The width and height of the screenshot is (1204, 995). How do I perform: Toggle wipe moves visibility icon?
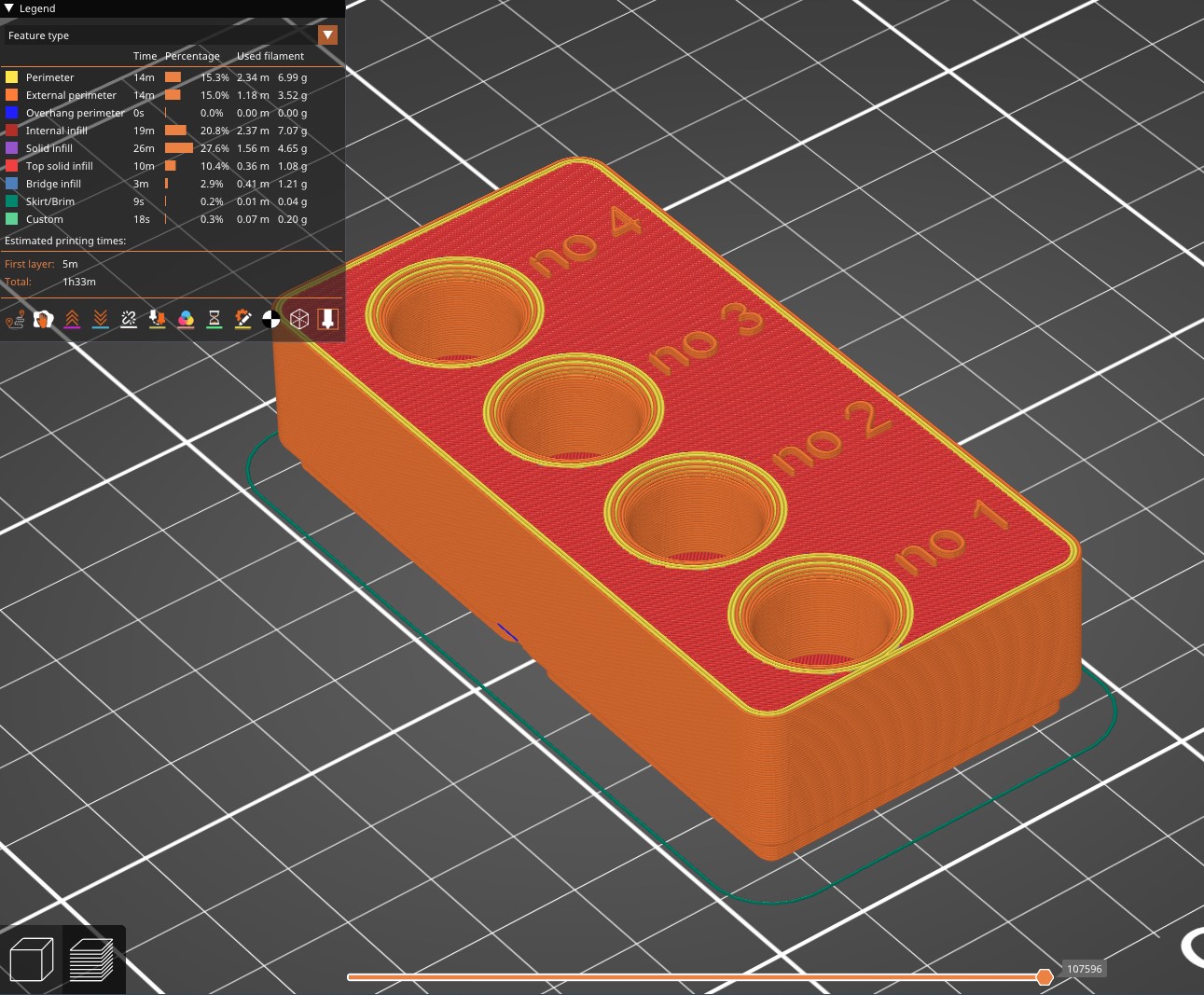(x=43, y=320)
